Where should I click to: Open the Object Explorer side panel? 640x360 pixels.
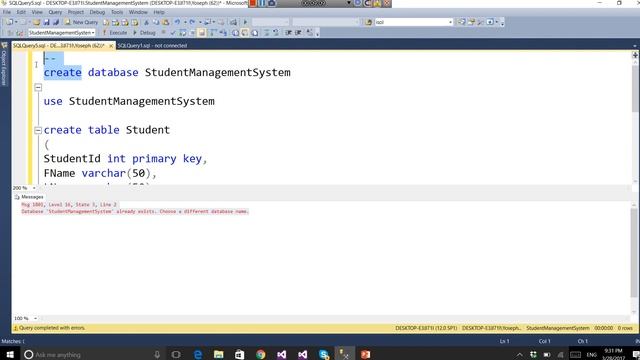click(4, 64)
